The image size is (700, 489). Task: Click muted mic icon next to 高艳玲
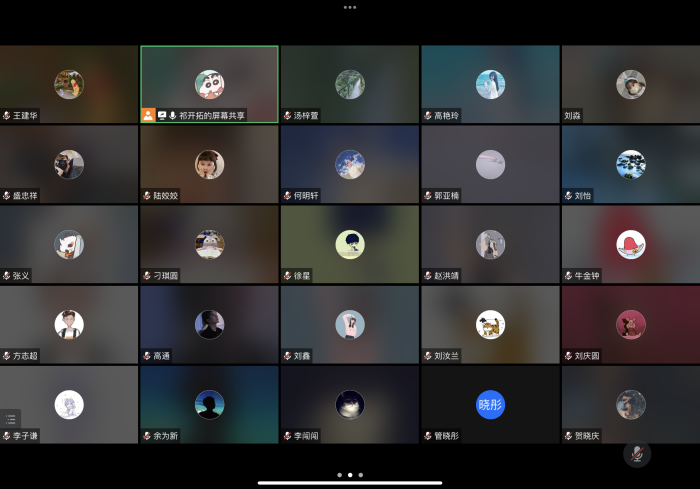pyautogui.click(x=427, y=116)
